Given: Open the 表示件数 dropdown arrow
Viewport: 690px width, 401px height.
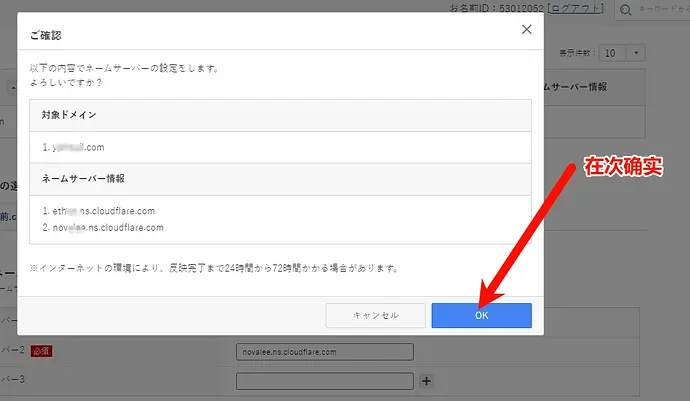Looking at the screenshot, I should pos(636,53).
